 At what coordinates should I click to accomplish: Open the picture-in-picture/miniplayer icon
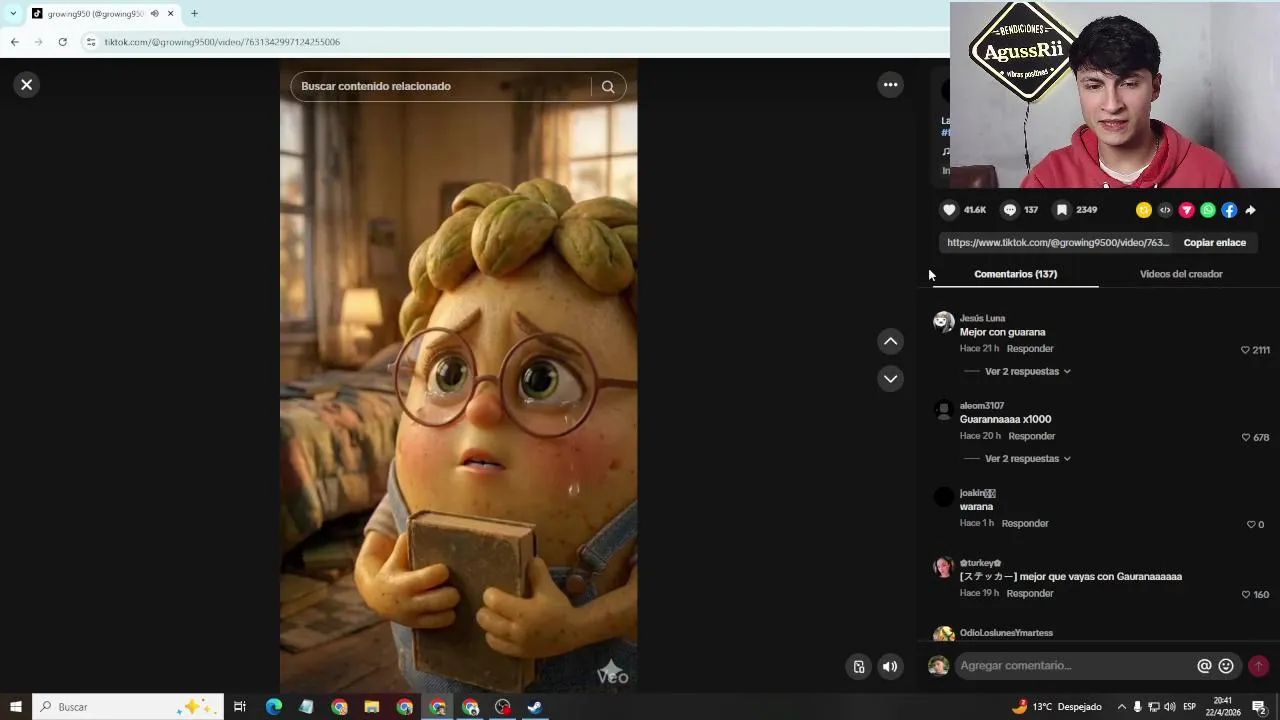858,667
